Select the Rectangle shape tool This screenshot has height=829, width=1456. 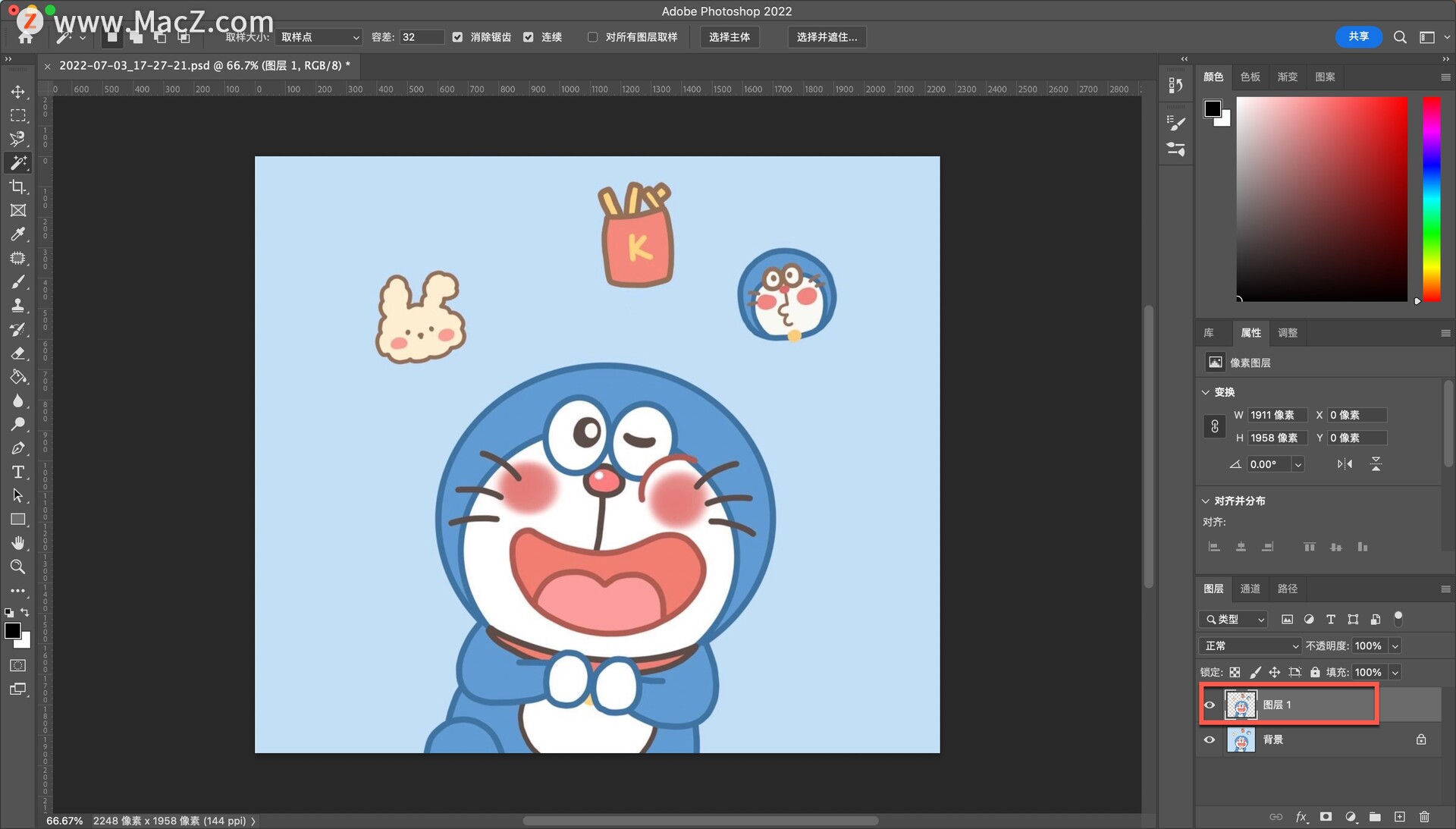(17, 520)
